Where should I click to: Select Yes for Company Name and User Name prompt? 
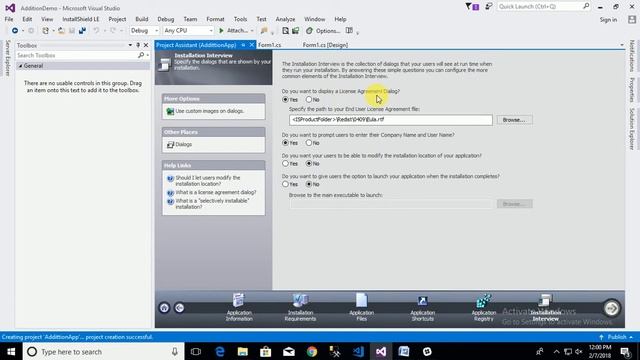tap(285, 143)
